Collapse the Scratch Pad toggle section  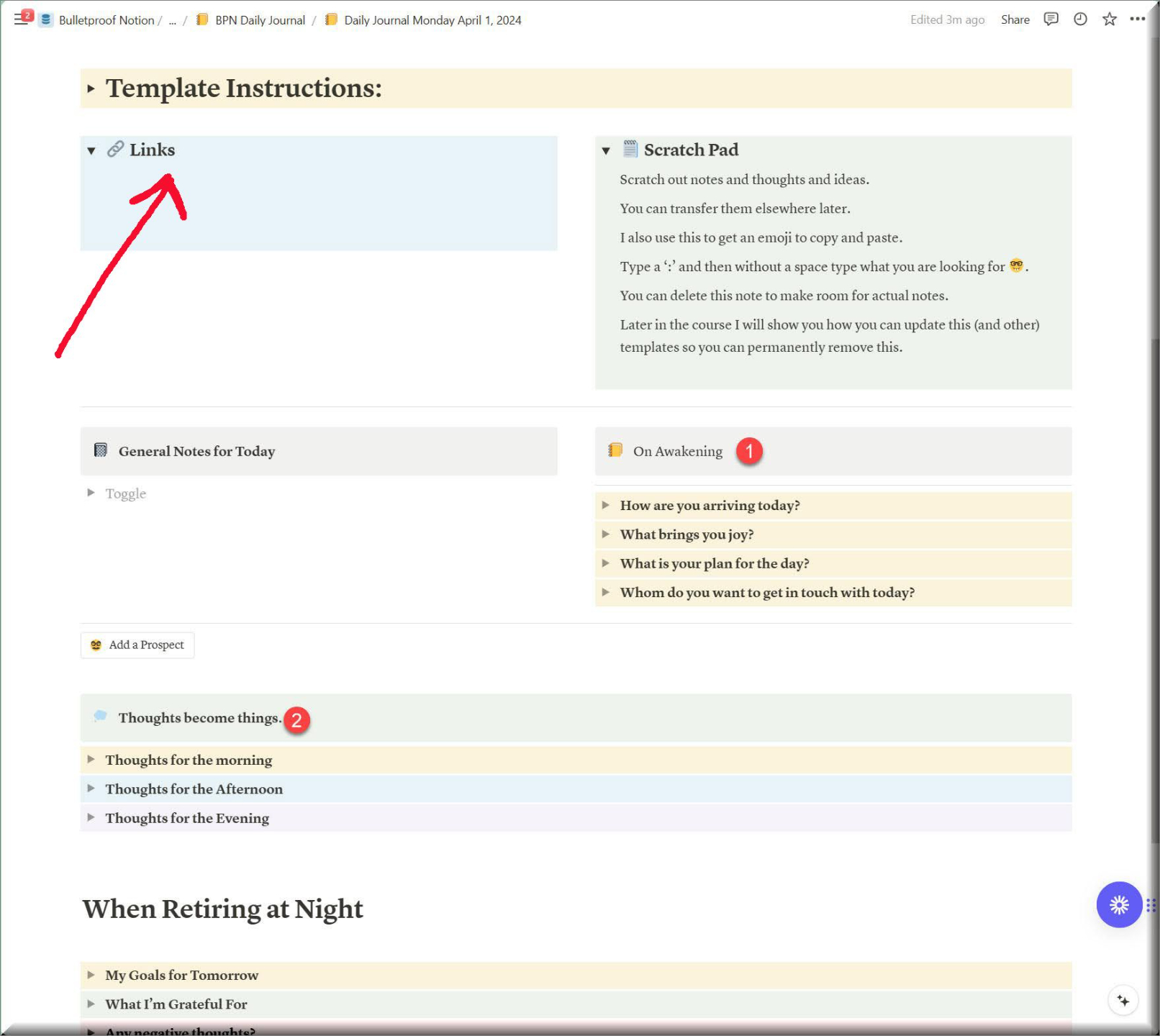(606, 150)
